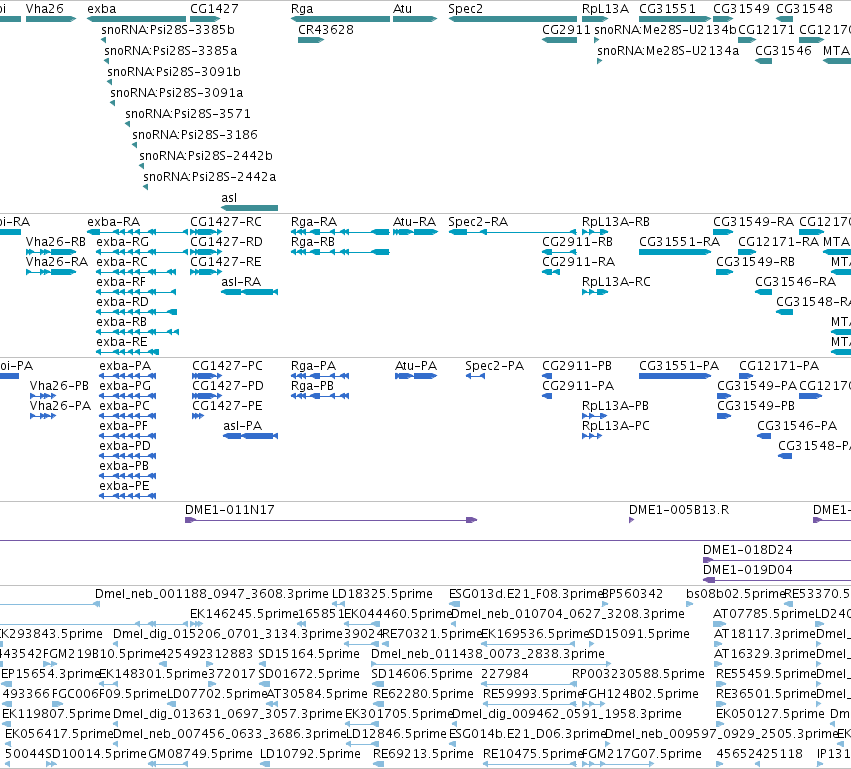This screenshot has width=851, height=769.
Task: Select the CG31551-RA transcript bar
Action: (675, 252)
